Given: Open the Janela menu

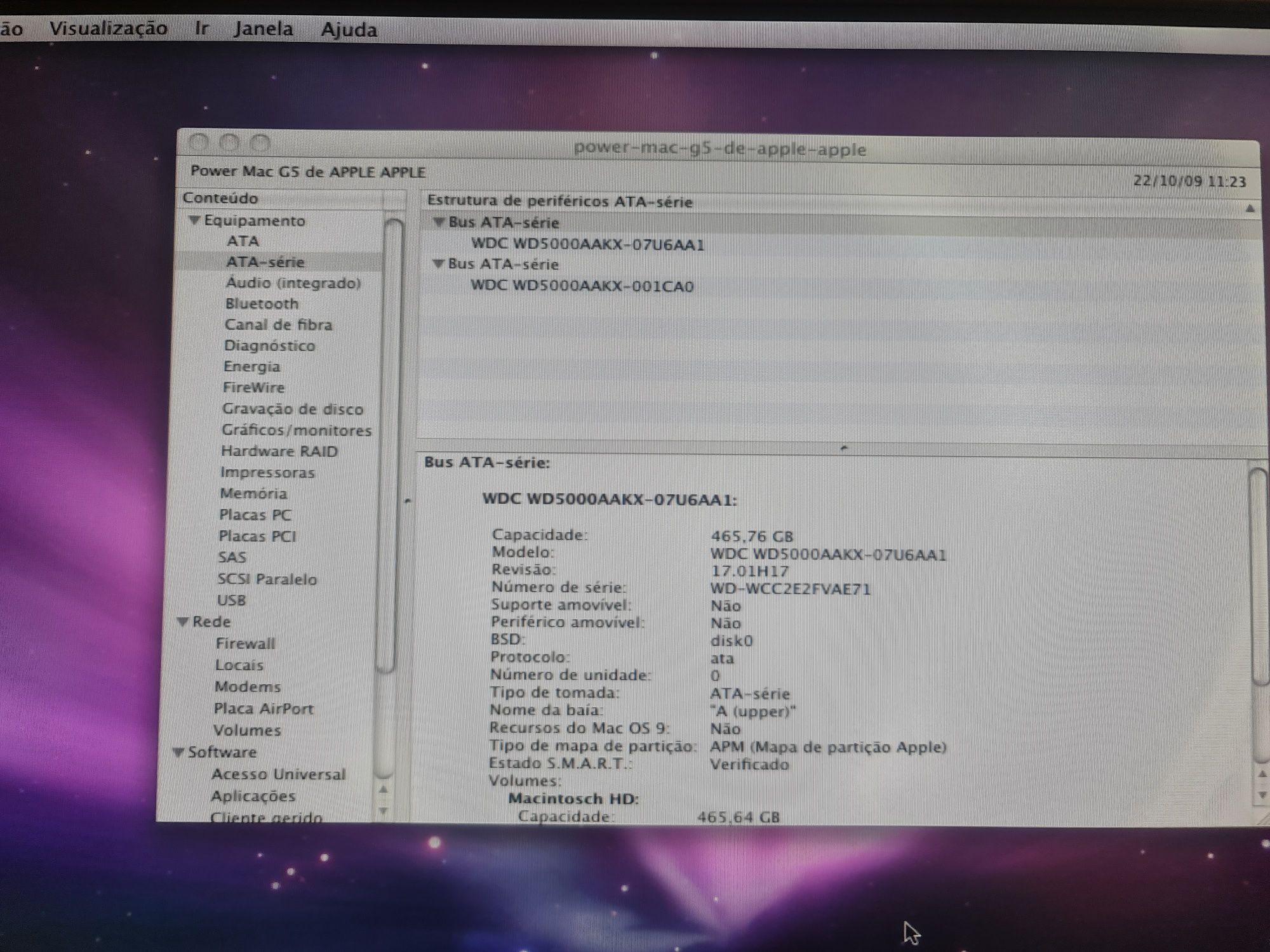Looking at the screenshot, I should tap(264, 29).
